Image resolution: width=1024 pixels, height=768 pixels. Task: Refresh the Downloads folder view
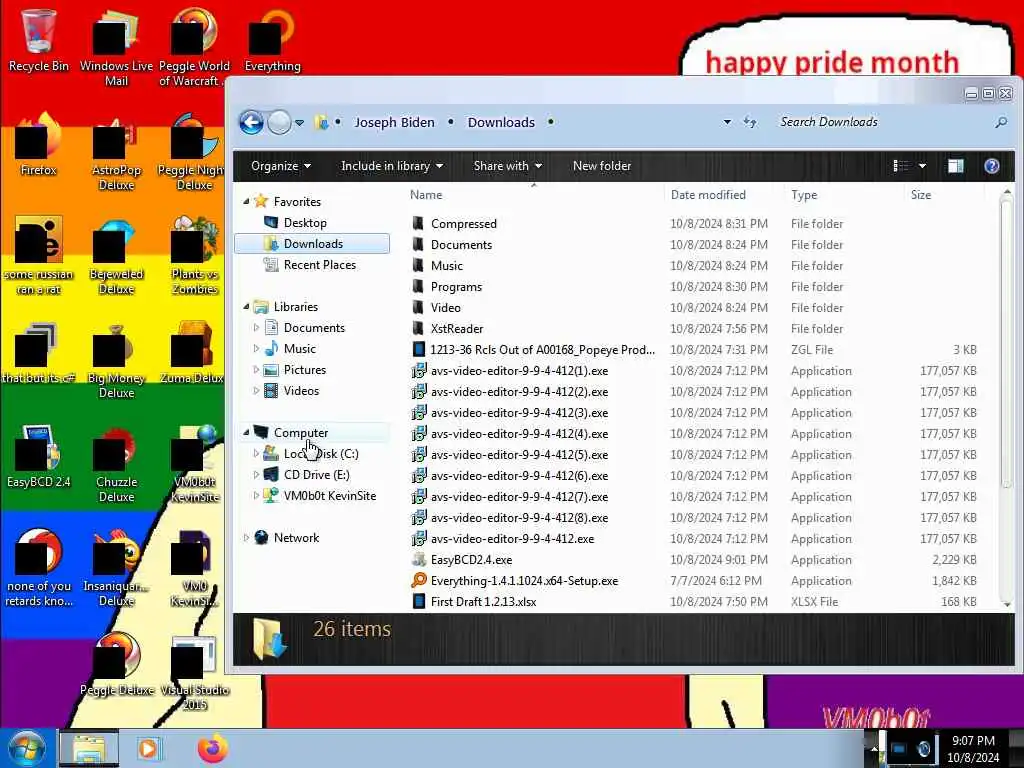coord(750,122)
